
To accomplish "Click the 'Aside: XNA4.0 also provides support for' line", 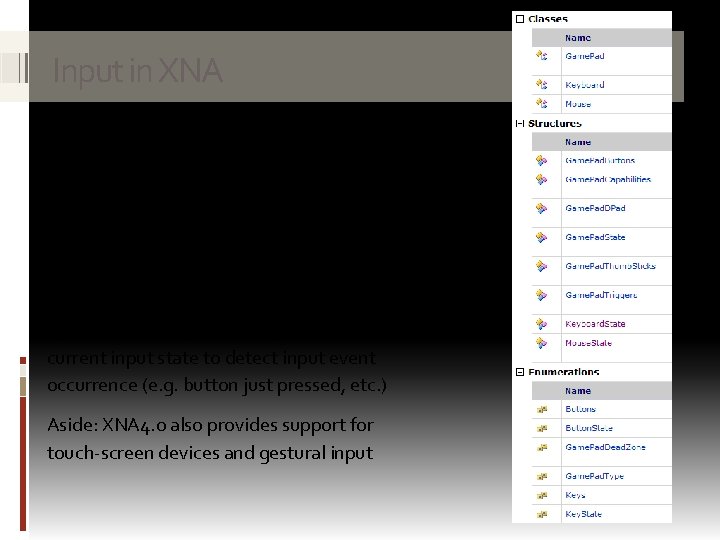I will (210, 425).
